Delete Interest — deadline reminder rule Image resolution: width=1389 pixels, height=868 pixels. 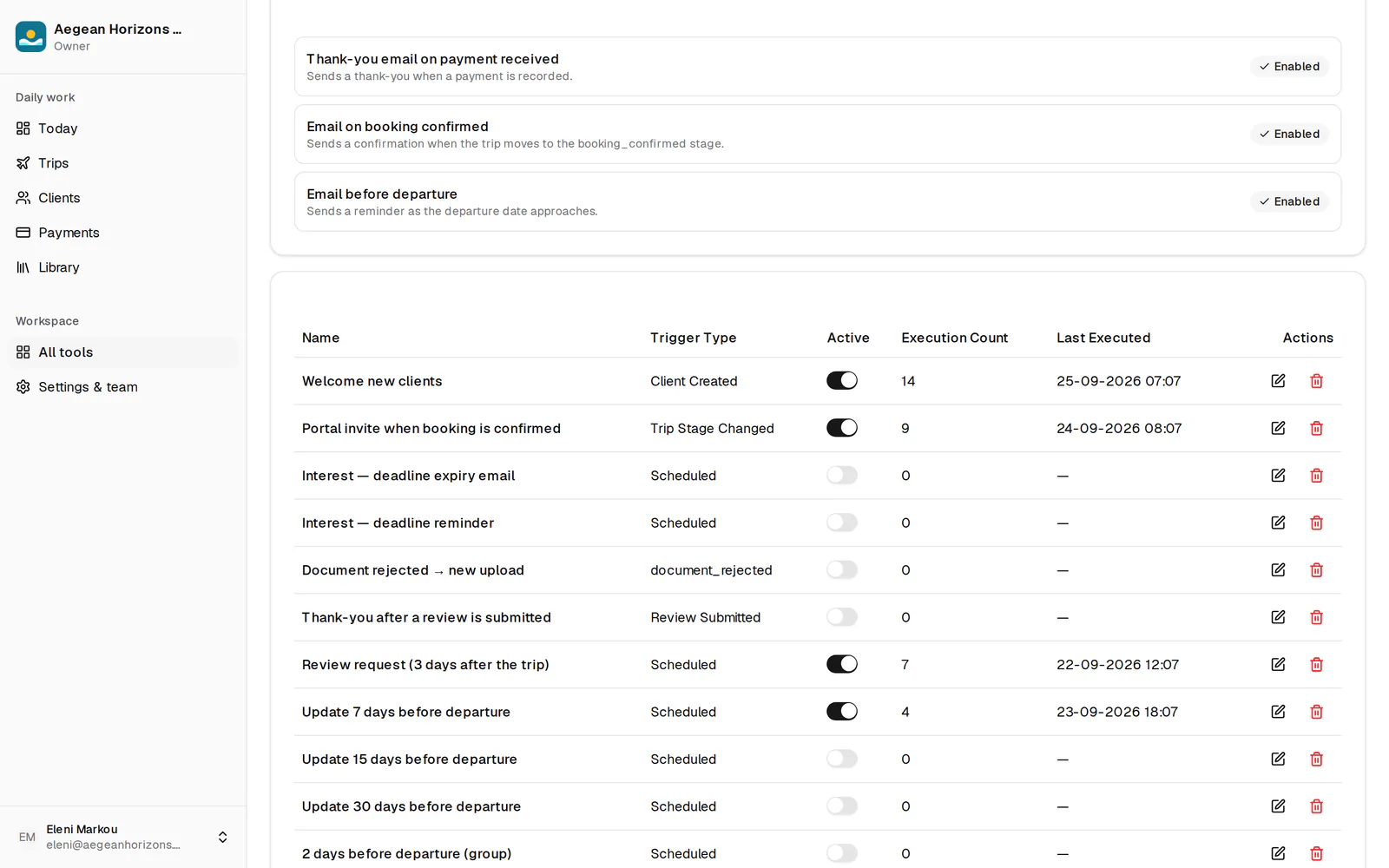1316,523
